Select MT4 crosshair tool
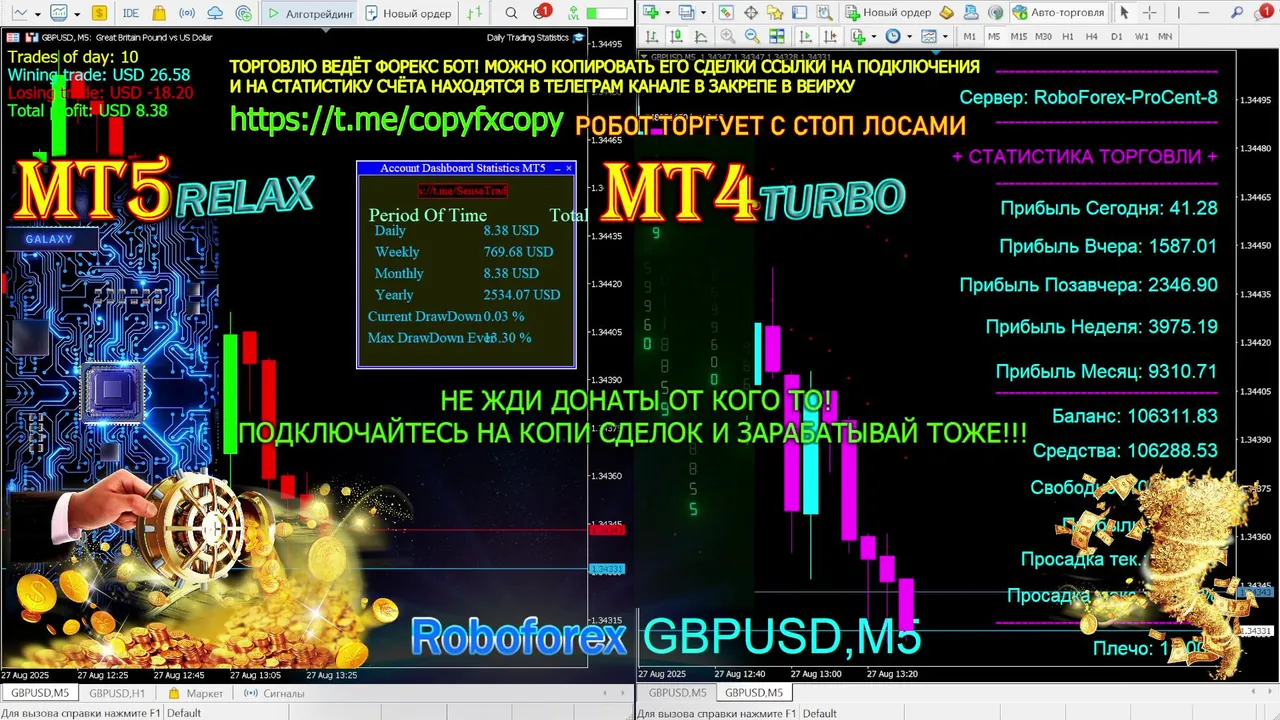The image size is (1280, 720). click(x=1149, y=12)
